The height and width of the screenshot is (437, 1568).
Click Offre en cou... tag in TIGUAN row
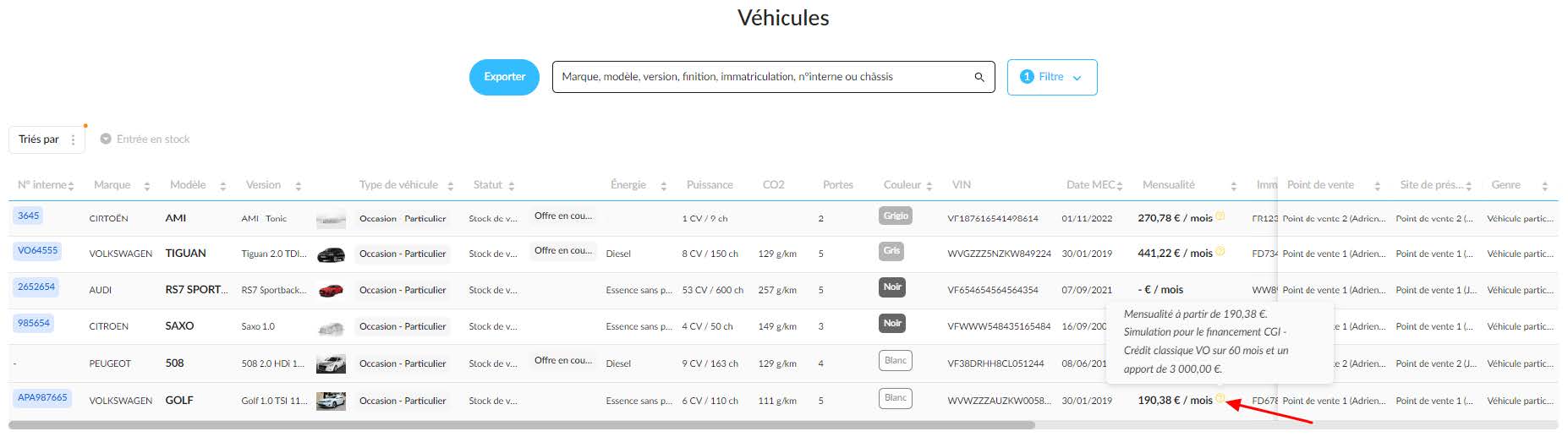563,250
